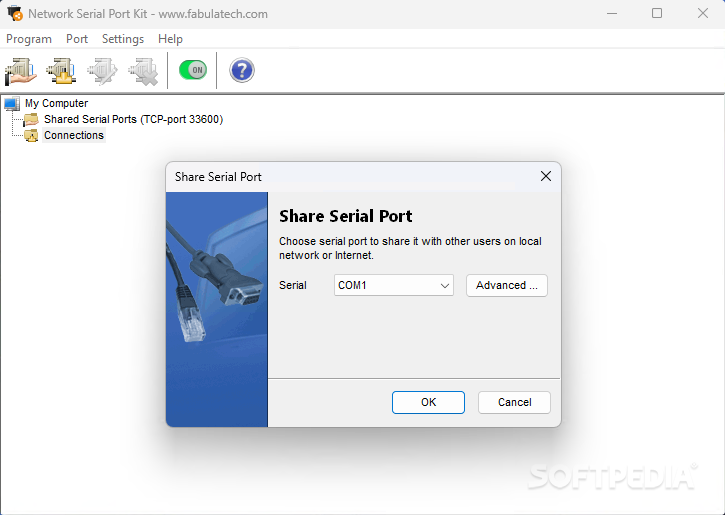Click the Advanced ... button
The width and height of the screenshot is (725, 515).
tap(507, 285)
